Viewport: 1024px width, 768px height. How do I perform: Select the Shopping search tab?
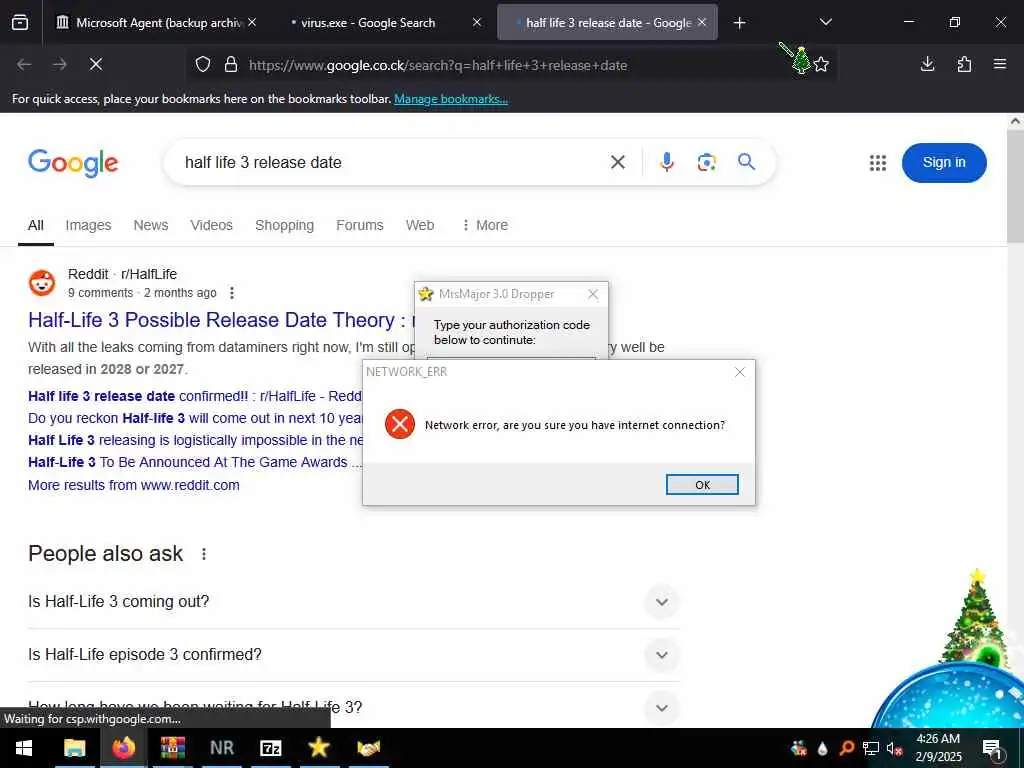284,225
